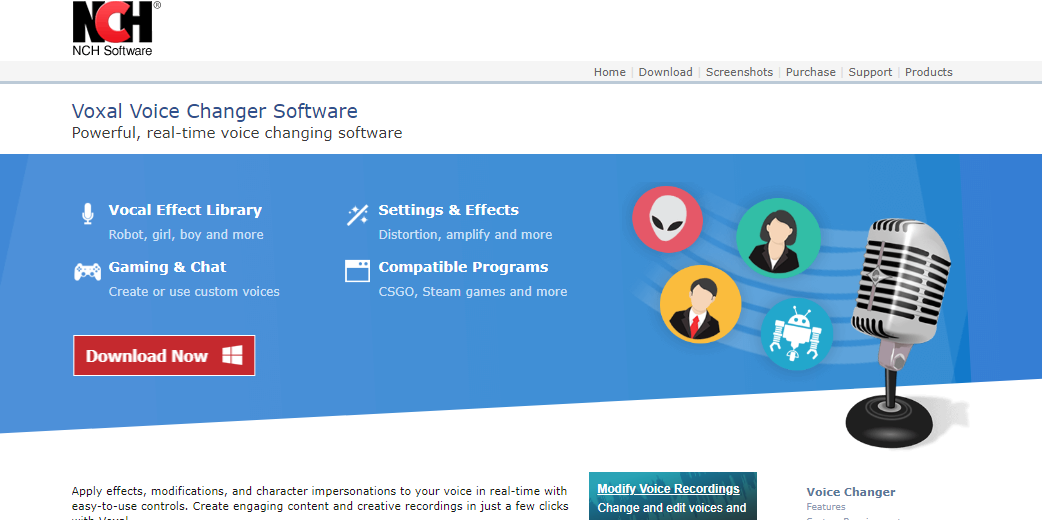The image size is (1042, 520).
Task: Click the Compatible Programs heading
Action: pos(463,267)
